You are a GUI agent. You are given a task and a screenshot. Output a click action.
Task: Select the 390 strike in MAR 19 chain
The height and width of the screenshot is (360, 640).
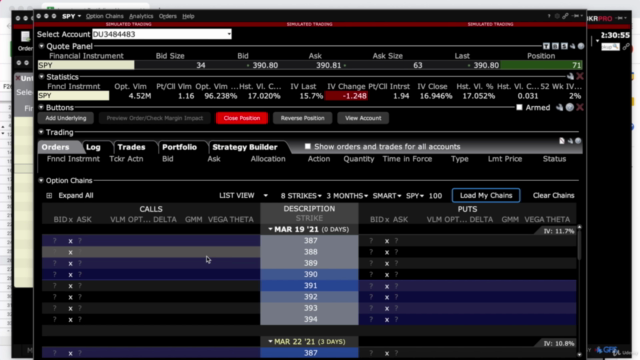pyautogui.click(x=310, y=274)
